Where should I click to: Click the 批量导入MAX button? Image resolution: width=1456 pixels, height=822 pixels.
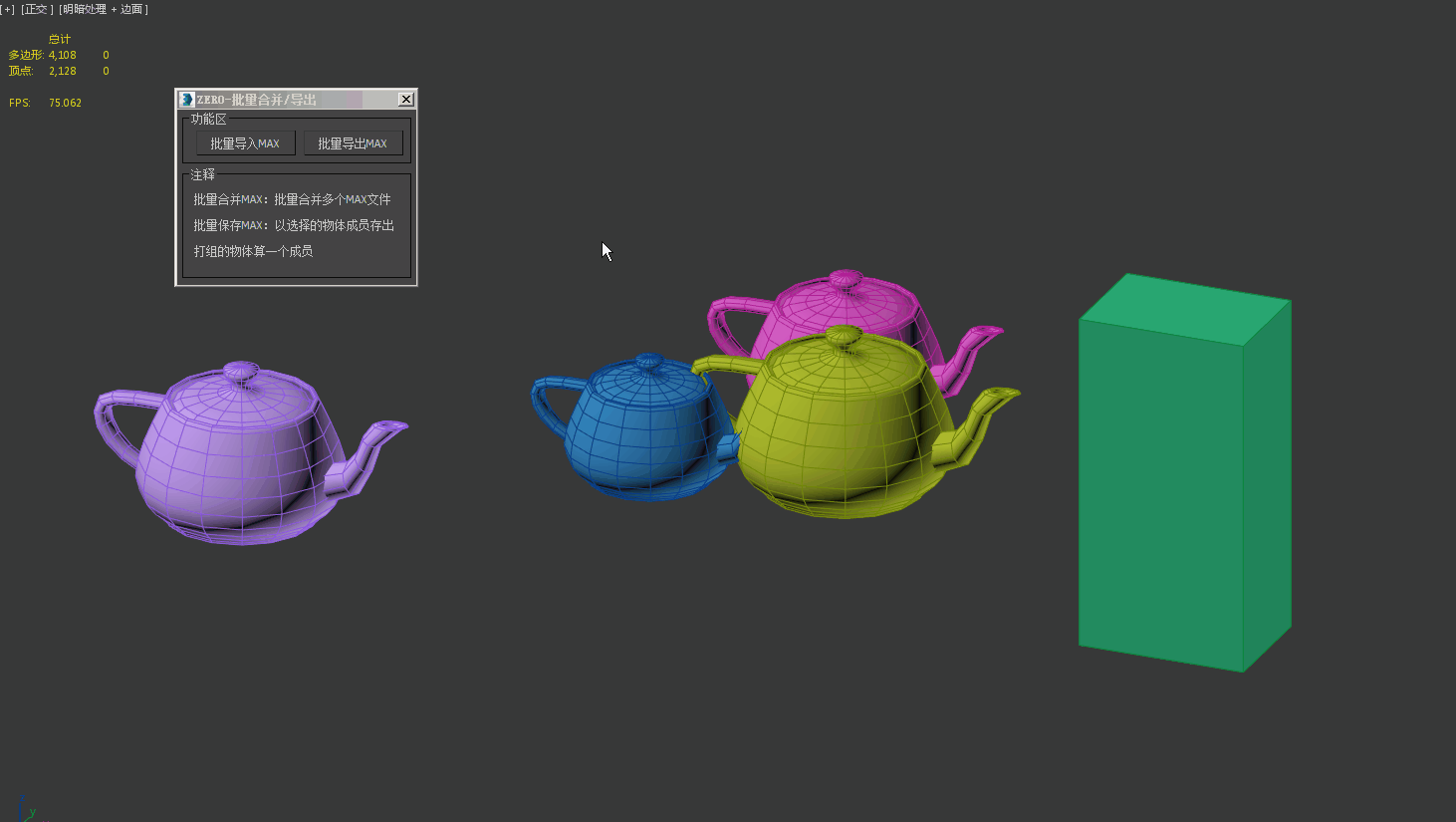pos(245,143)
